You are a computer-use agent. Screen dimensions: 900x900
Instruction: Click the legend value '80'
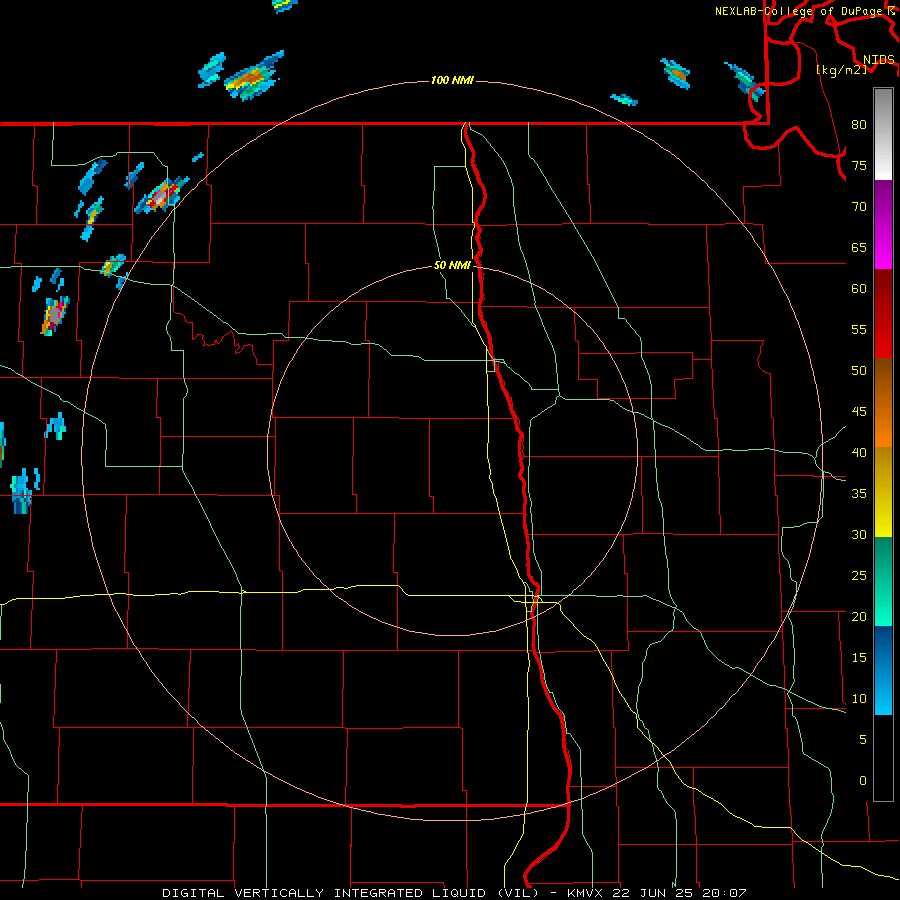click(859, 125)
